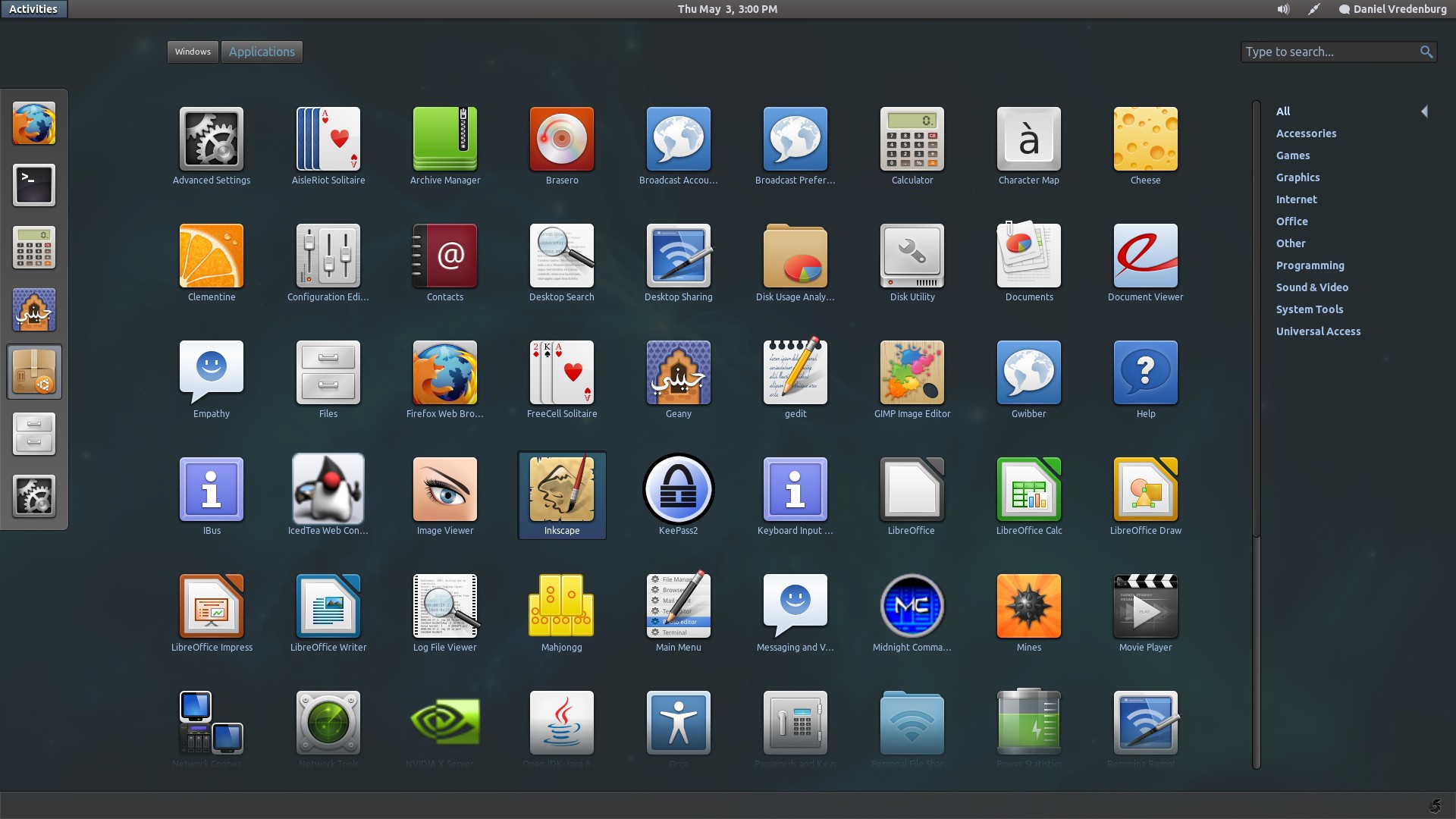Switch to the Windows view
Viewport: 1456px width, 819px height.
point(193,52)
